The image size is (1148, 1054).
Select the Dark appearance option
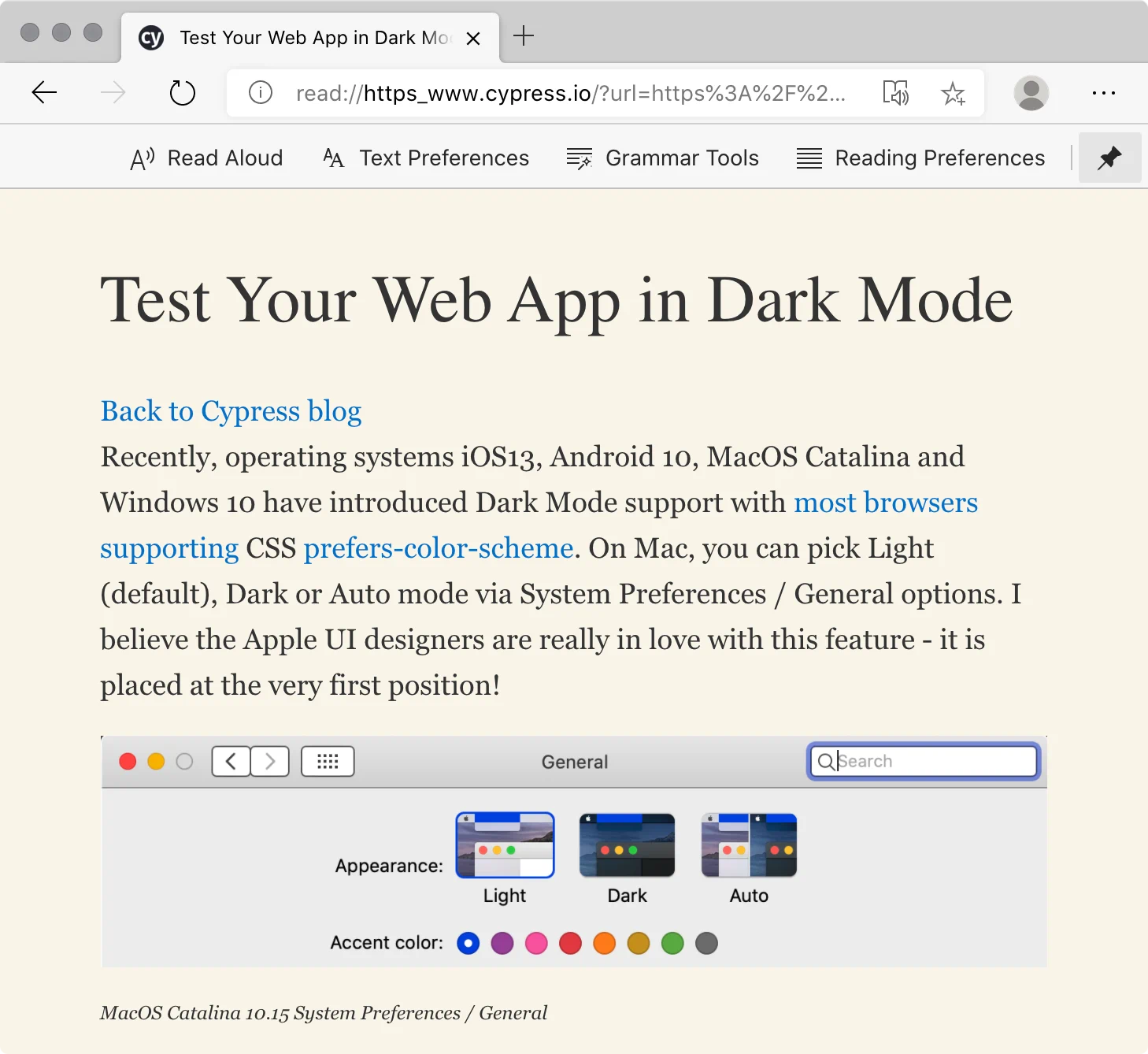pos(627,844)
